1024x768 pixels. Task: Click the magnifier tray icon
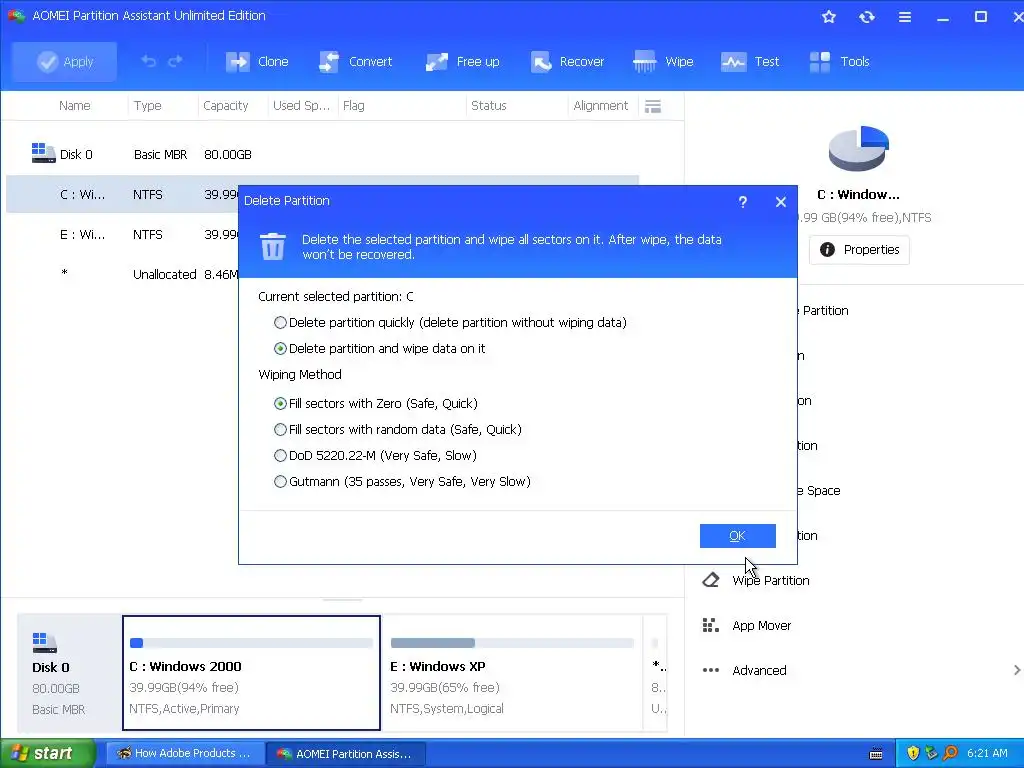point(950,754)
